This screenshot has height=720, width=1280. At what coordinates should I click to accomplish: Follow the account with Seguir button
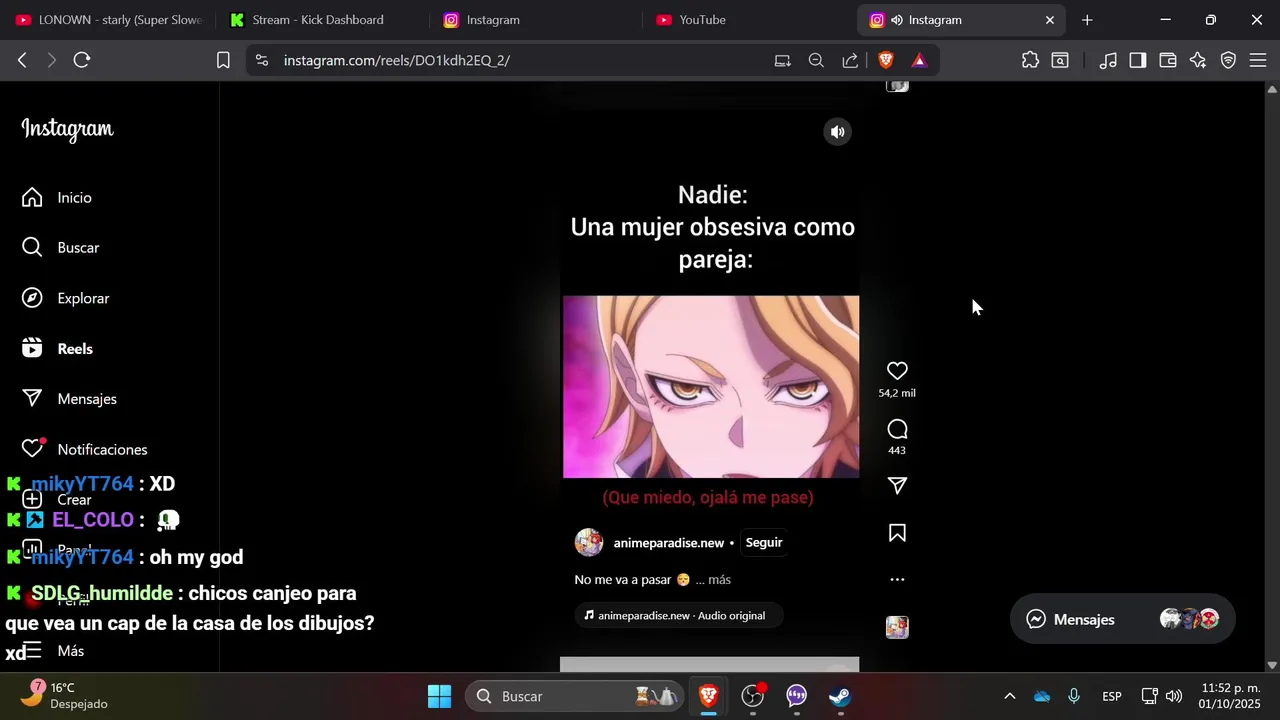click(764, 543)
